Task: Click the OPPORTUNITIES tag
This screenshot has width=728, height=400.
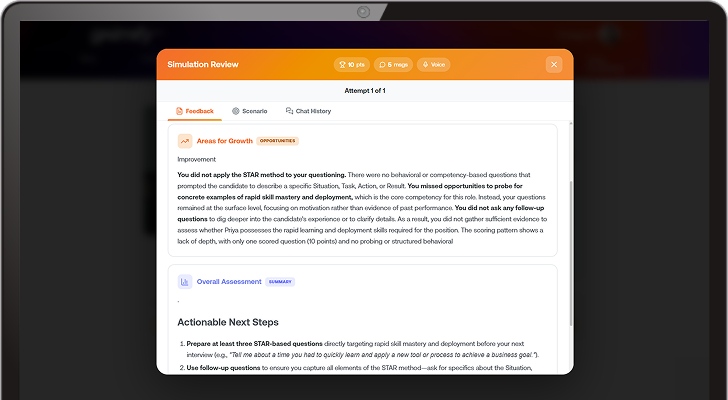Action: tap(277, 141)
